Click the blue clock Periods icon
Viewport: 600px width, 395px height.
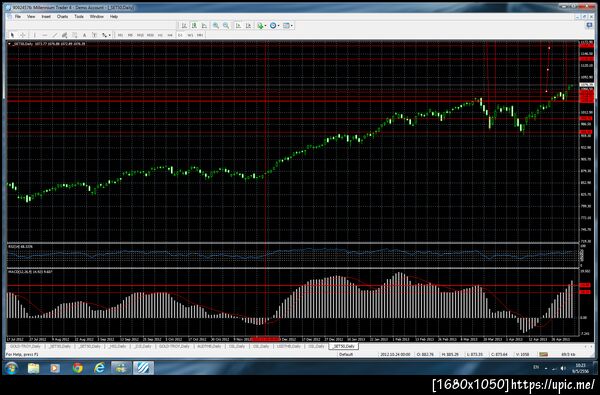[x=273, y=26]
